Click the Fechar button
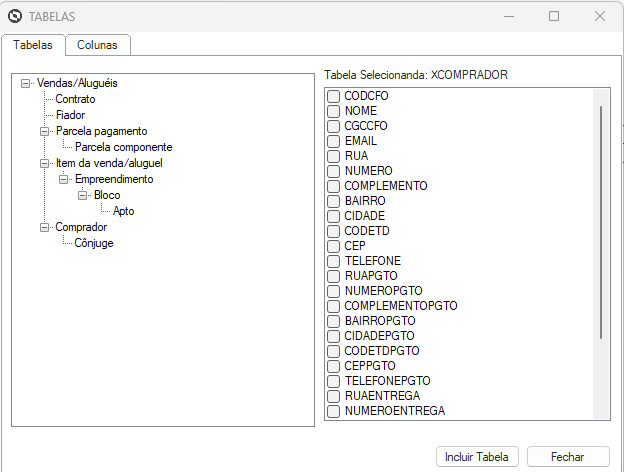 (568, 456)
